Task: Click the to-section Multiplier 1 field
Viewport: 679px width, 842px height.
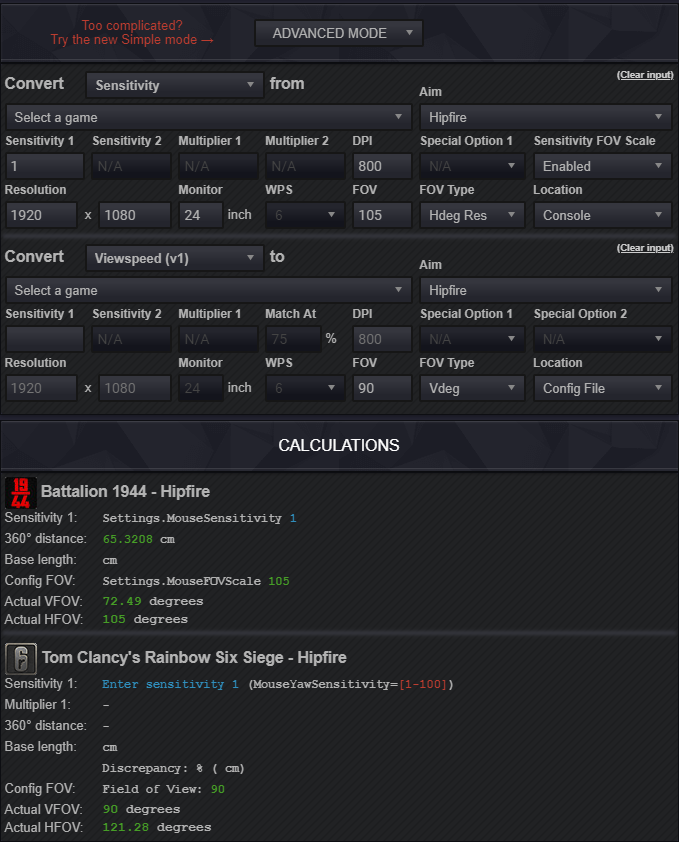Action: pos(218,339)
